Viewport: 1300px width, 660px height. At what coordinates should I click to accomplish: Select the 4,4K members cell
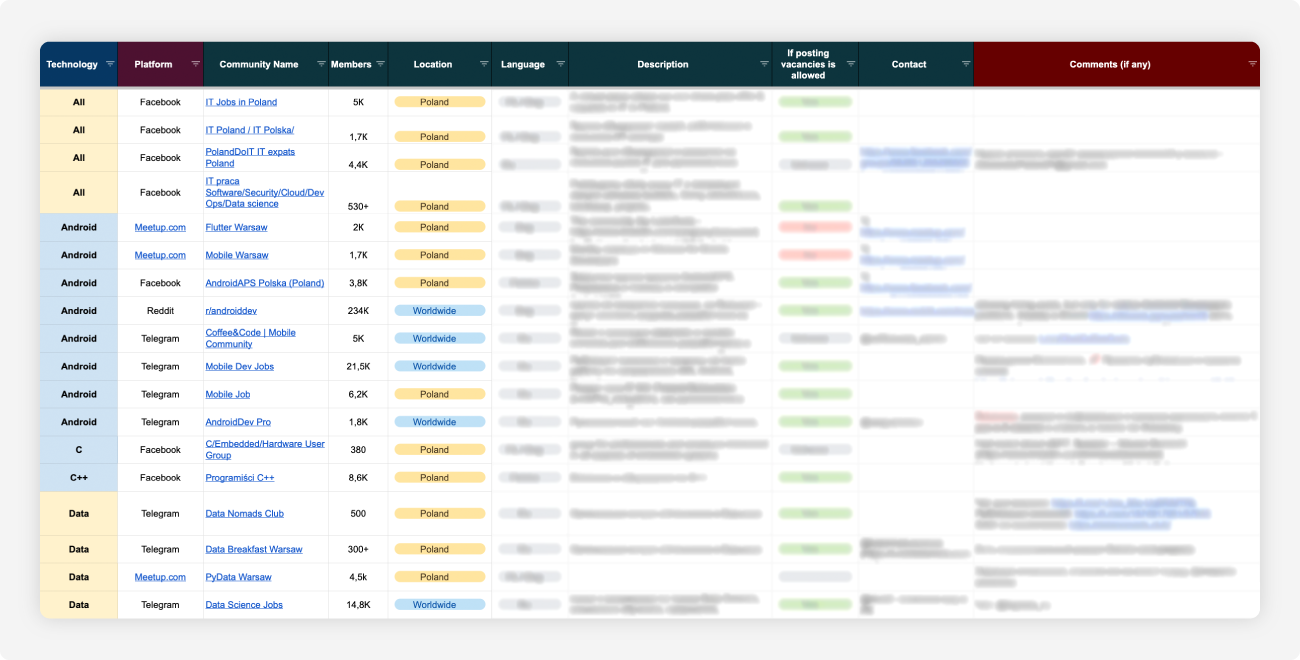pyautogui.click(x=358, y=157)
